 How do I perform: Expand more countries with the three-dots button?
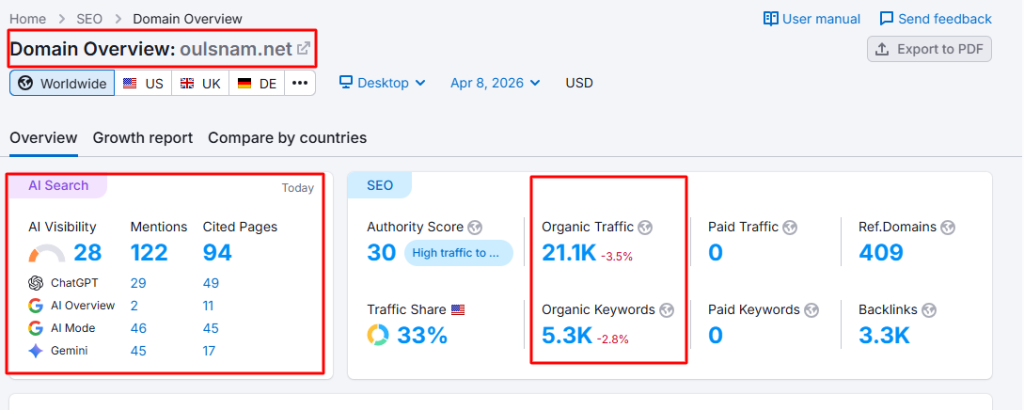300,83
